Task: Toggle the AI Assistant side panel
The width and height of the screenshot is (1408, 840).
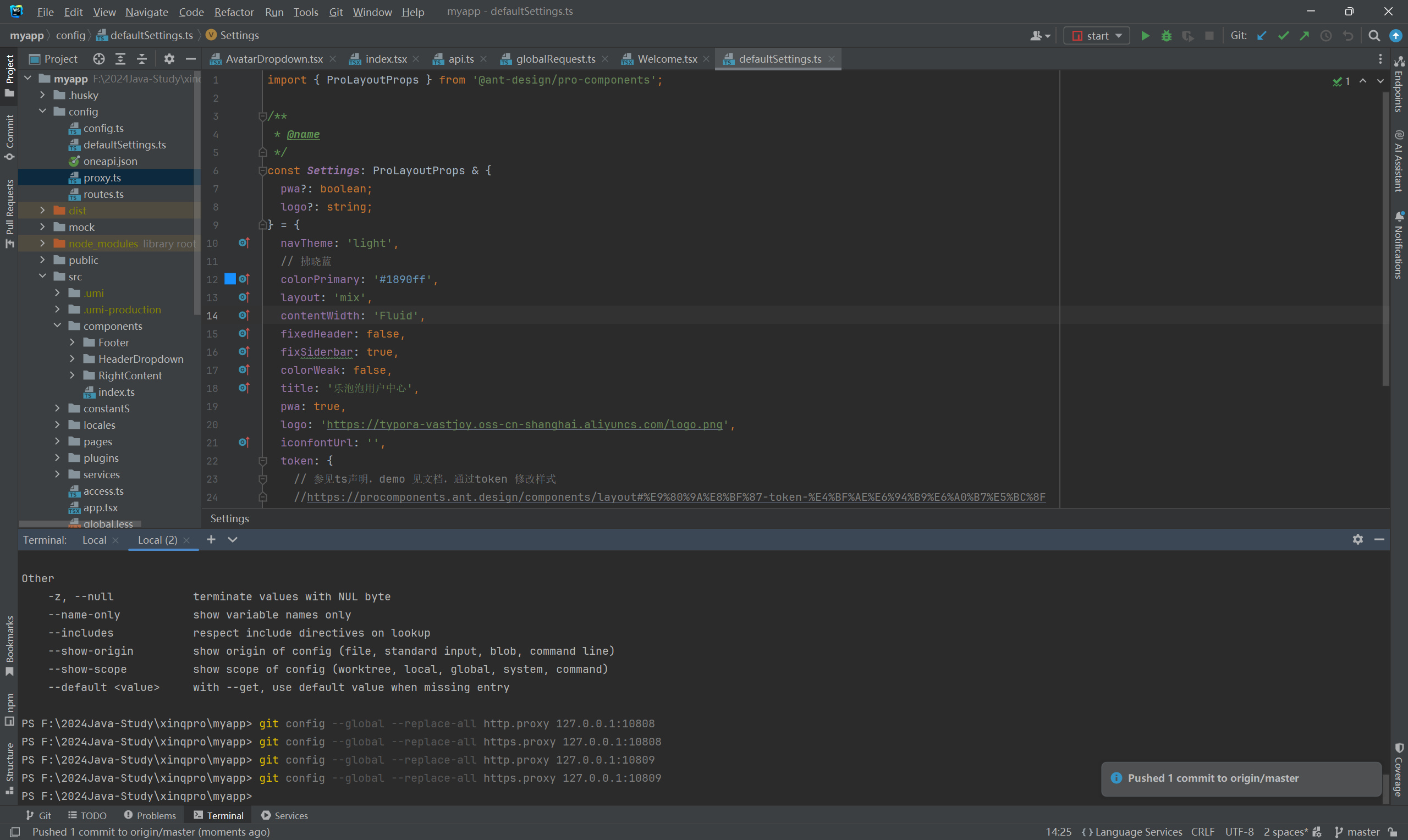Action: click(x=1399, y=162)
